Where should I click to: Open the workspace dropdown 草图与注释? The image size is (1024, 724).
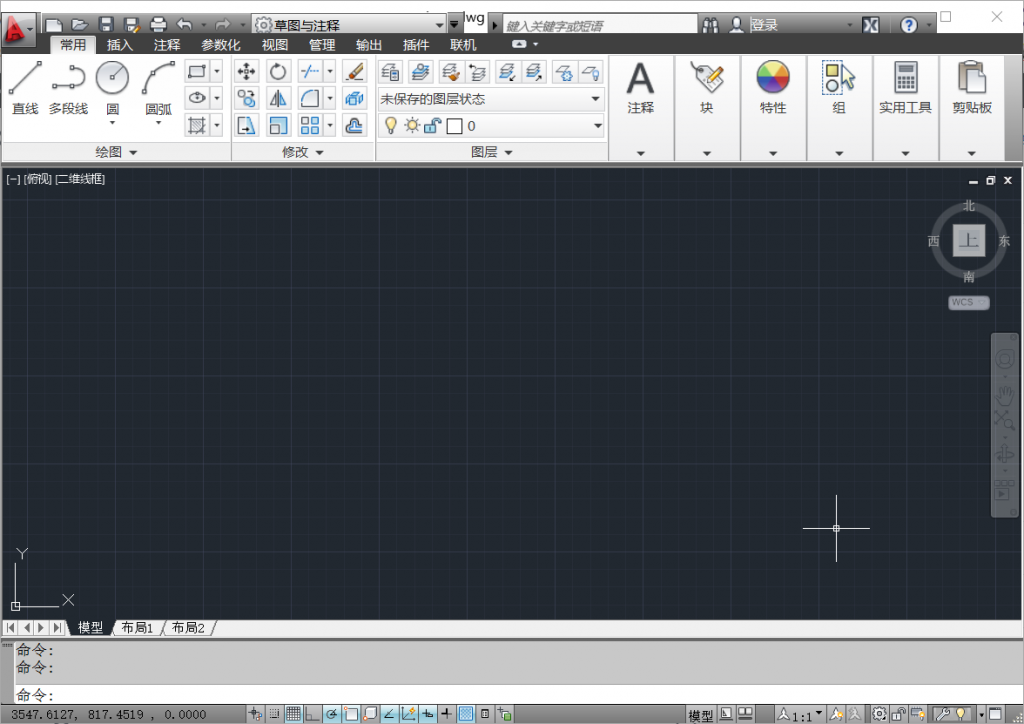pos(350,25)
